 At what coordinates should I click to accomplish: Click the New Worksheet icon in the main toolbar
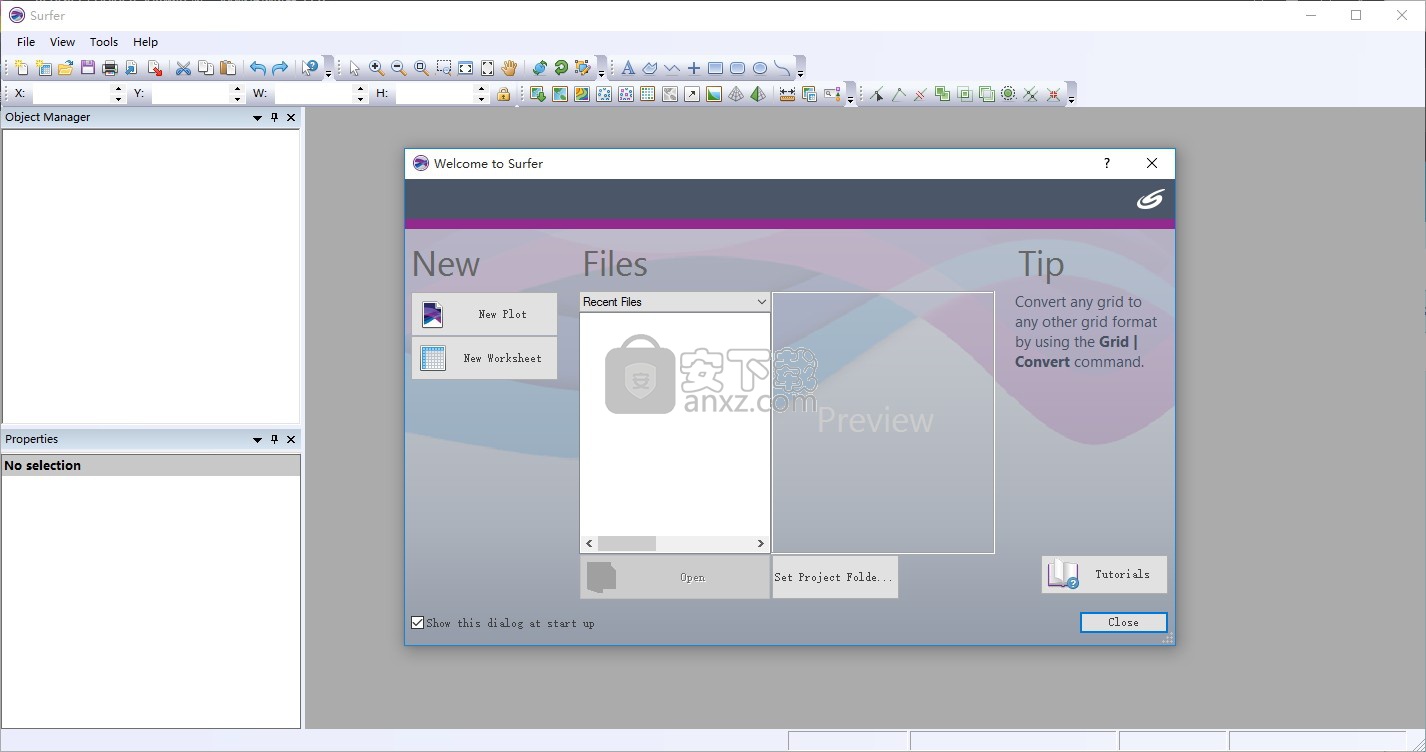pyautogui.click(x=44, y=68)
